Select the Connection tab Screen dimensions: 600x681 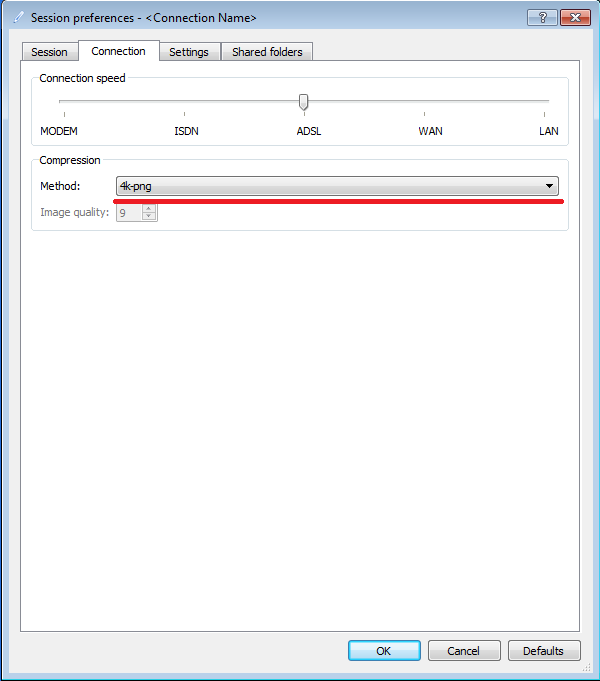tap(118, 51)
